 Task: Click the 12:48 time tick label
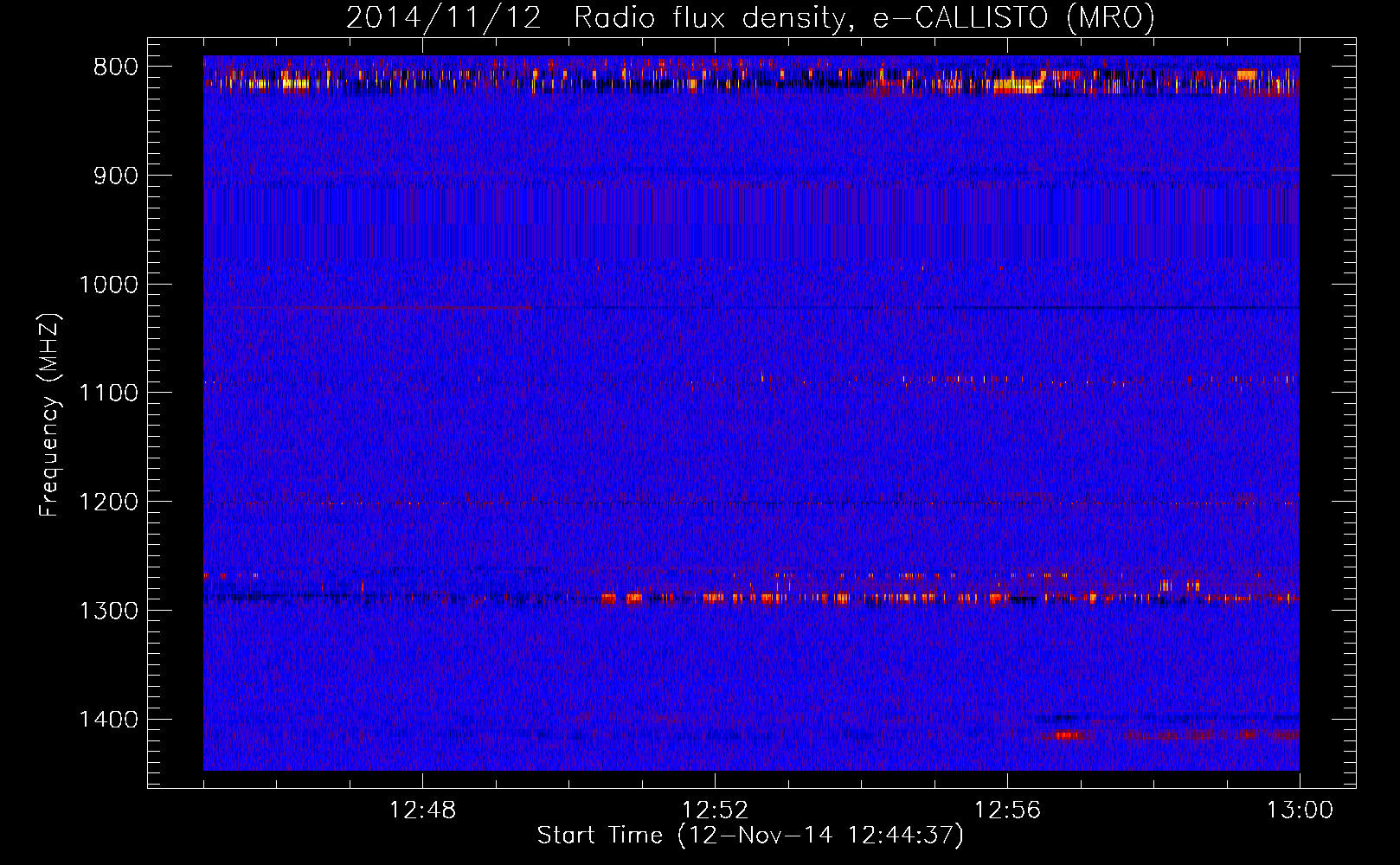[x=422, y=811]
